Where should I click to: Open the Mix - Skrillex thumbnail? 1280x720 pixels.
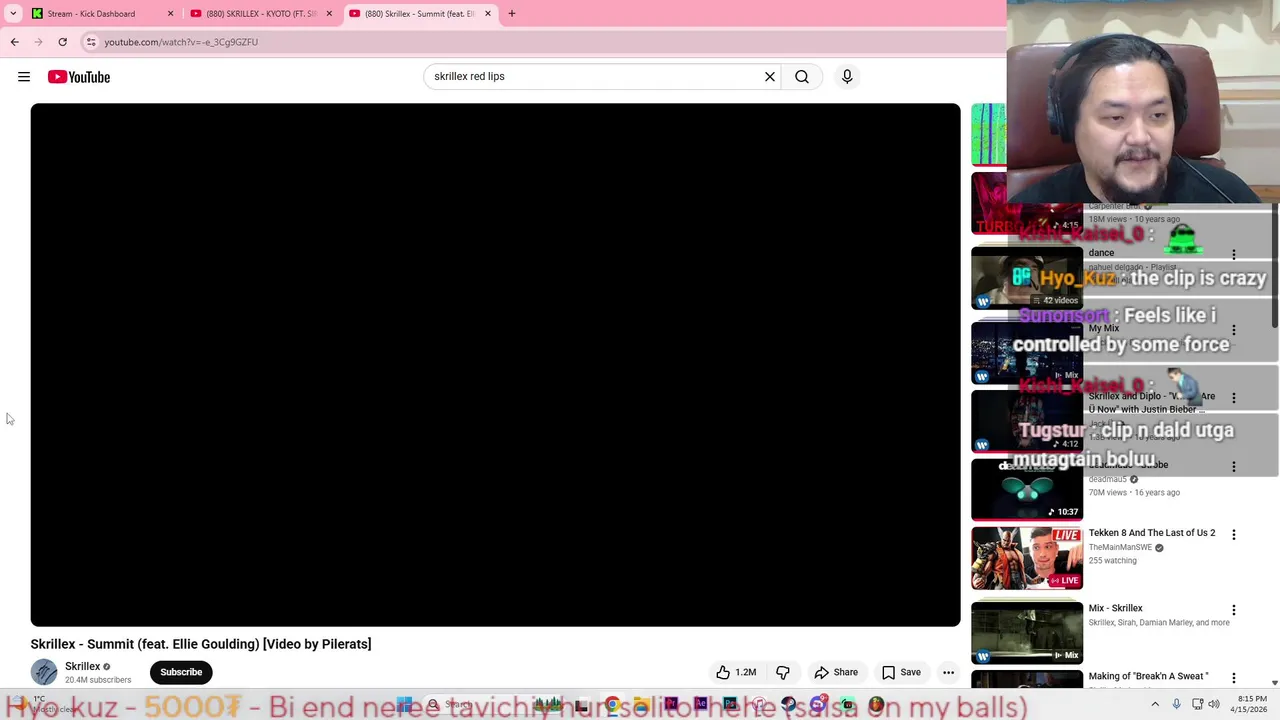[x=1026, y=633]
